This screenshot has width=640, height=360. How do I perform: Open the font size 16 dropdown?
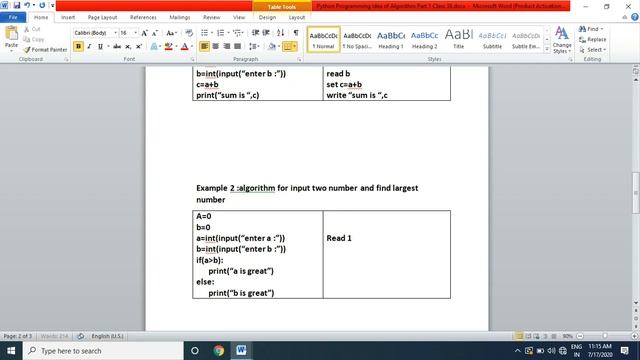[136, 33]
